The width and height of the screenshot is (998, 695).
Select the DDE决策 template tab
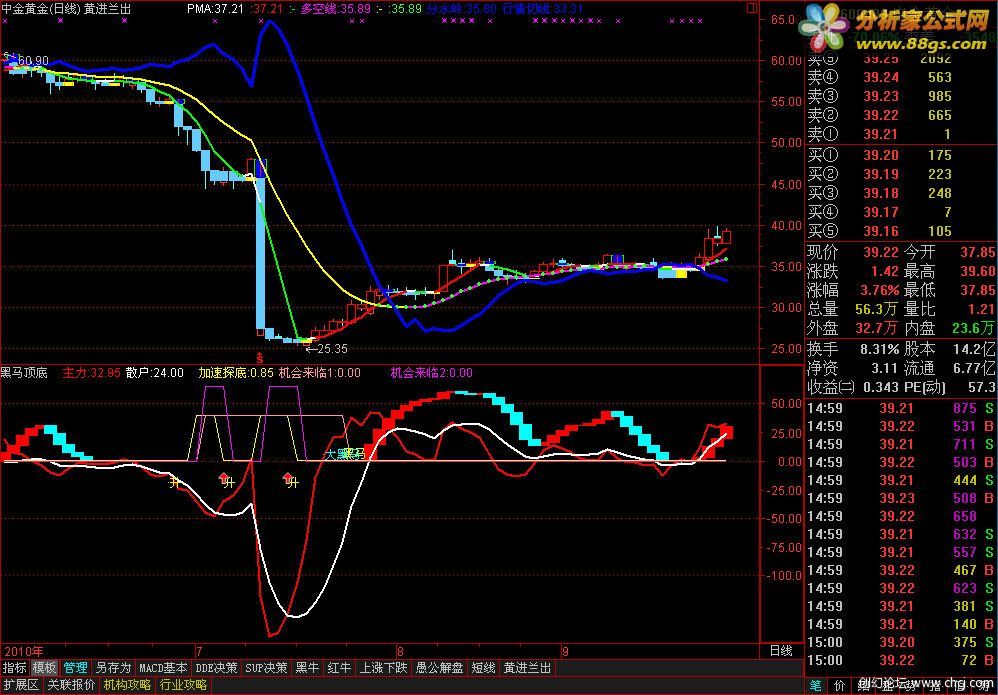[x=216, y=668]
